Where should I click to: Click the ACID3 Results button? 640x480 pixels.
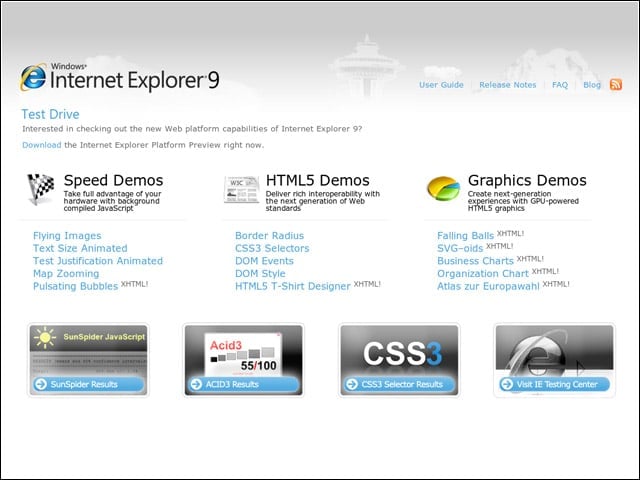click(x=244, y=384)
